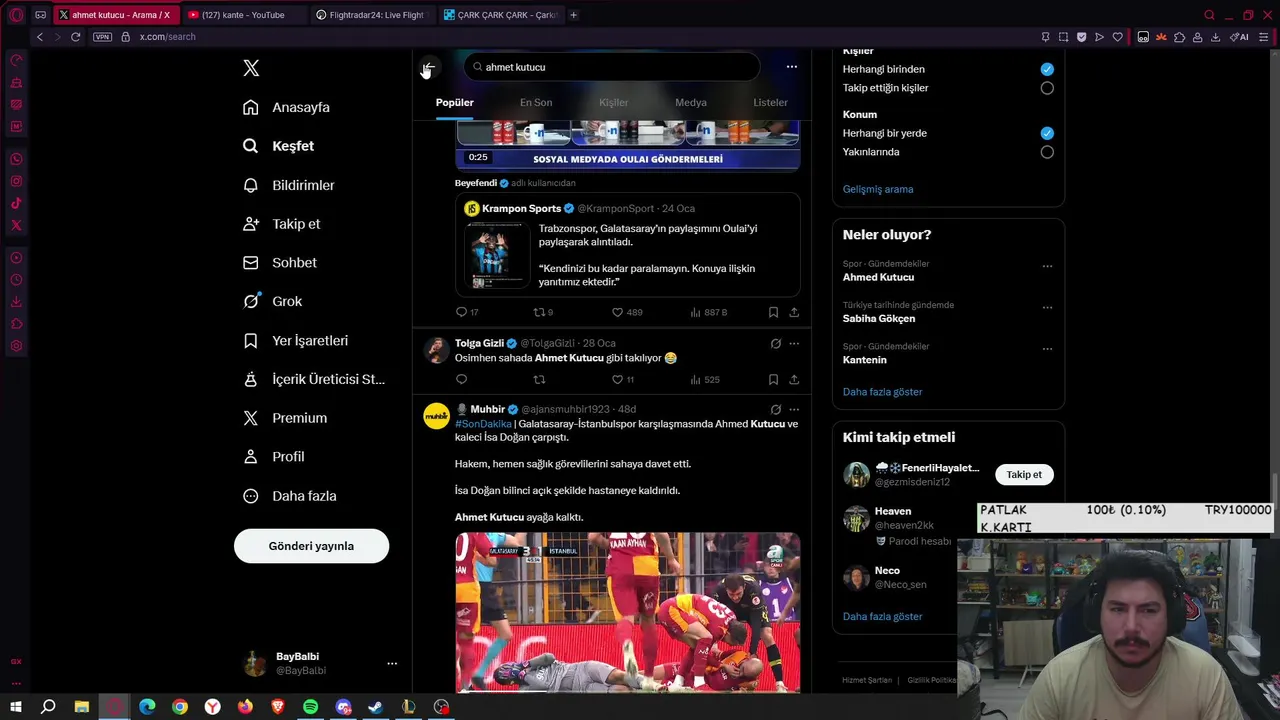Open Sabiha Gökçen trend options dots

[1047, 307]
